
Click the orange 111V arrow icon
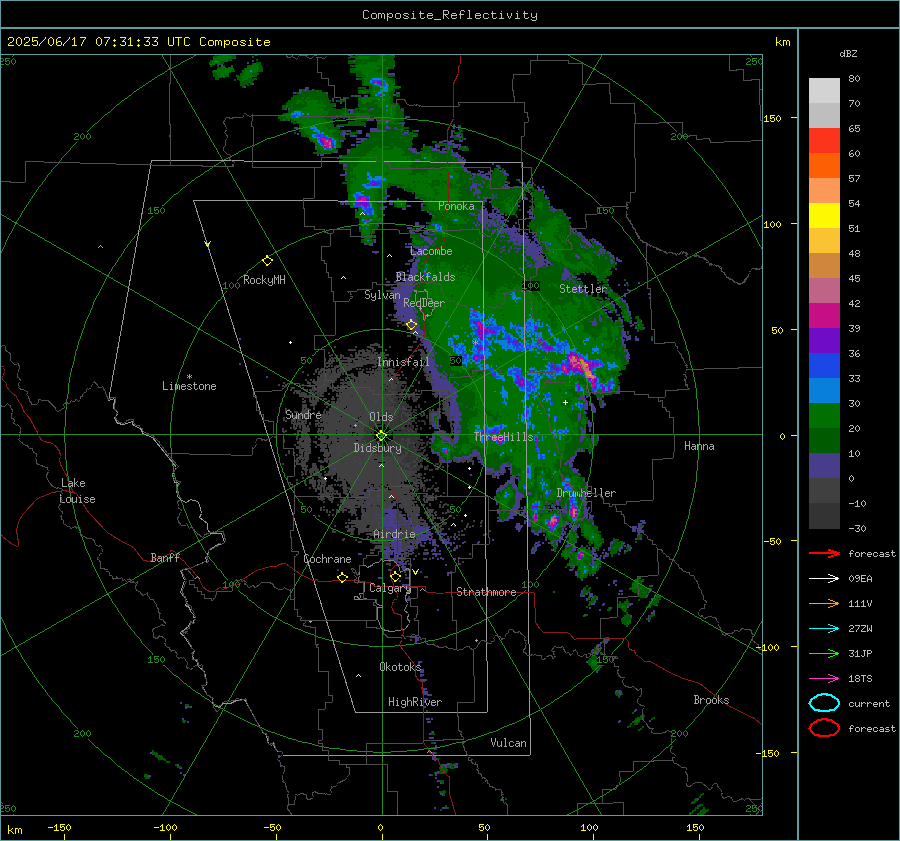point(824,603)
